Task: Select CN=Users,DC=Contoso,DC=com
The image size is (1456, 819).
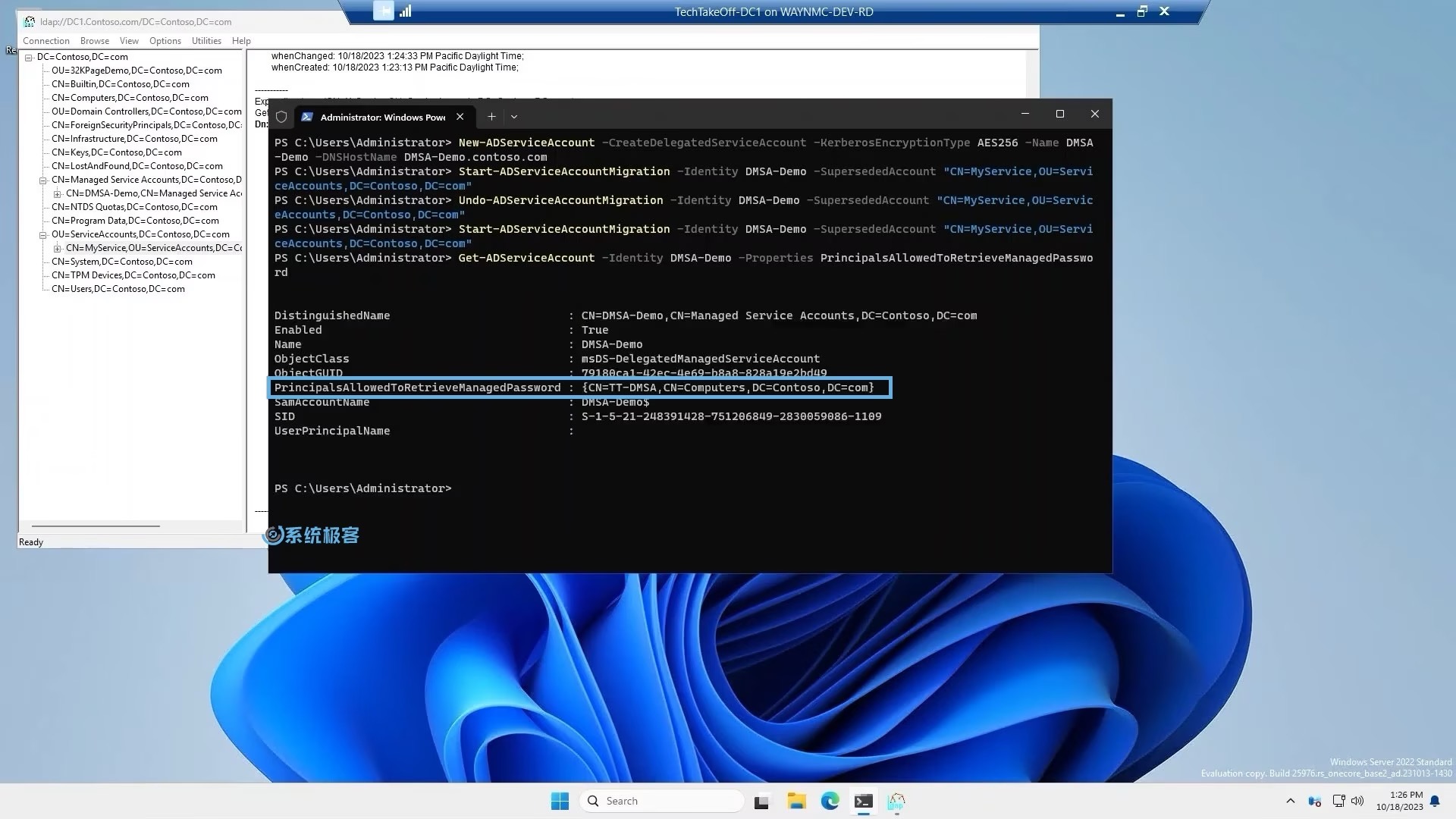Action: click(x=118, y=289)
